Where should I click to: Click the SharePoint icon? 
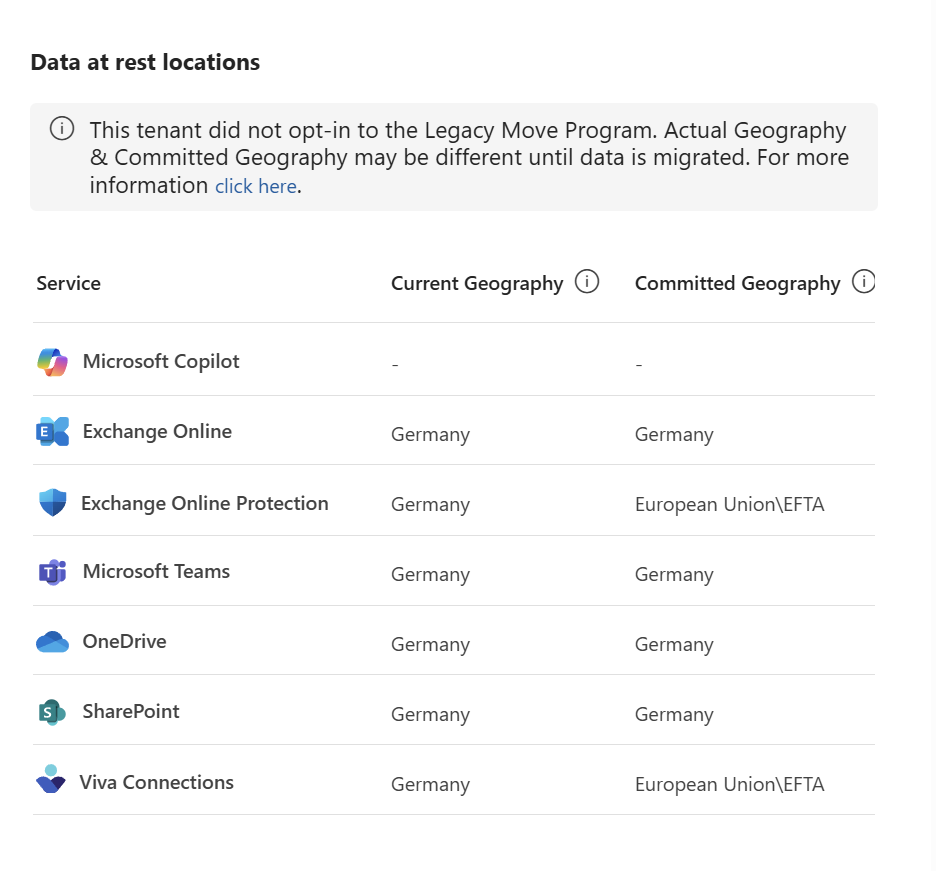53,712
